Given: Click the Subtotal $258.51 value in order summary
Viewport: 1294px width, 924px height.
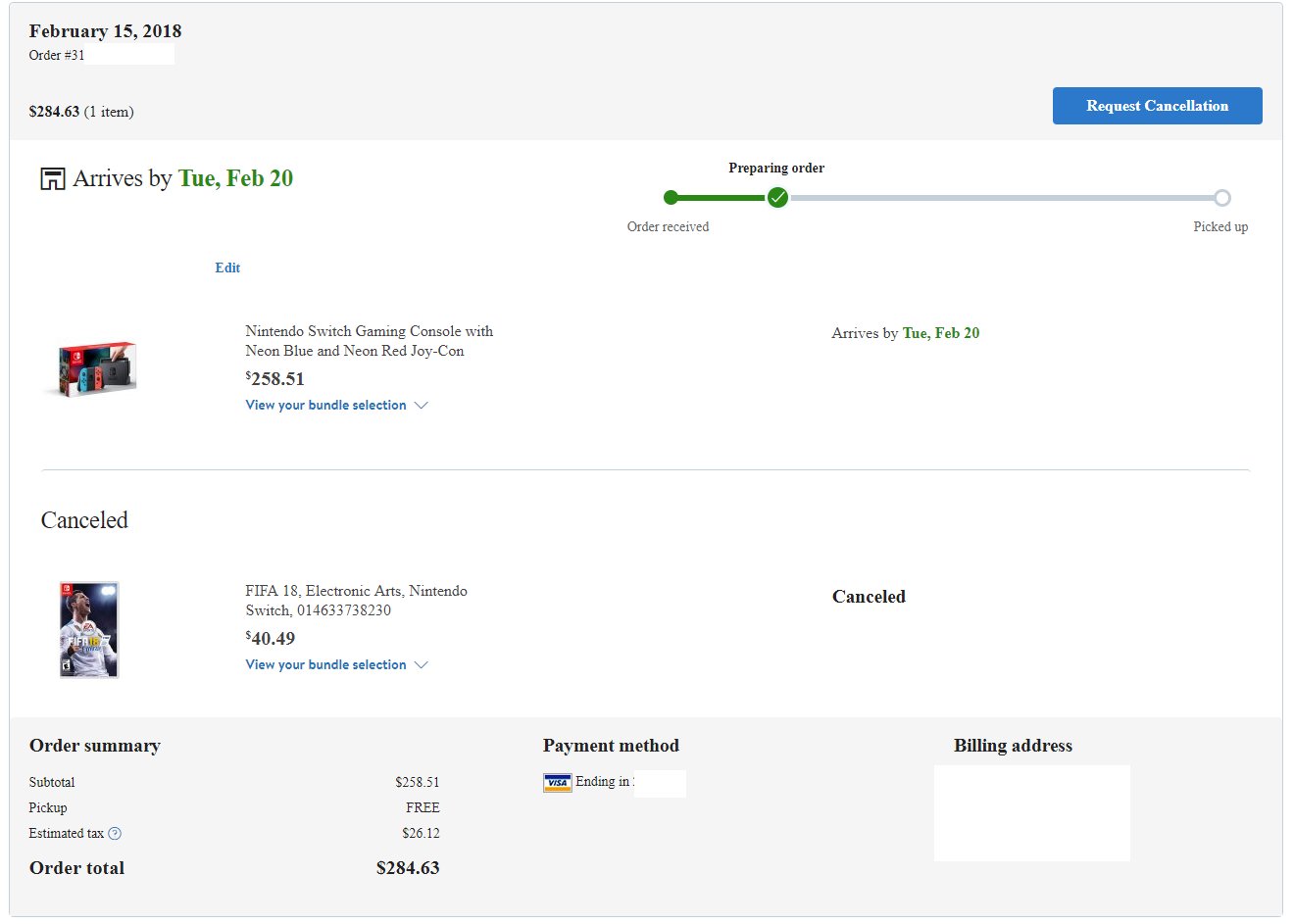Looking at the screenshot, I should (418, 783).
